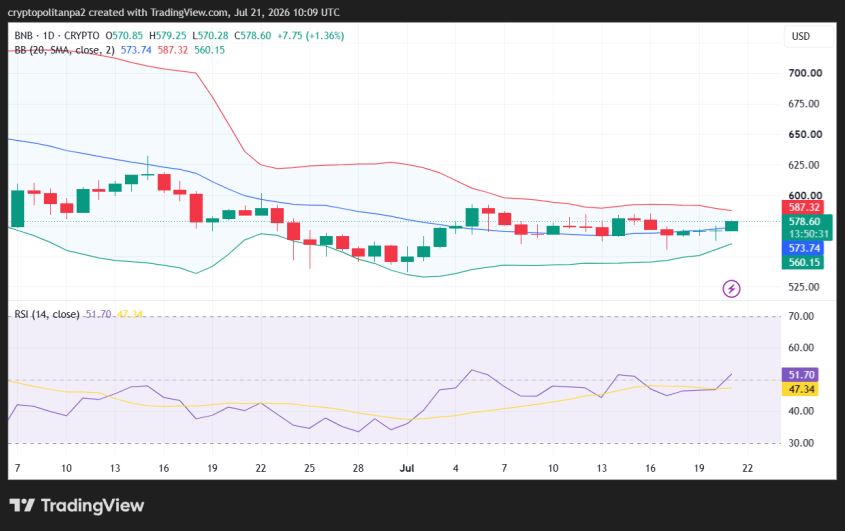Click the BNB 1D CRYPTO symbol title

(57, 36)
